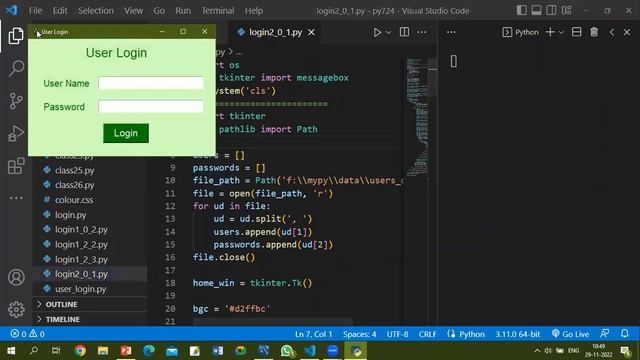The height and width of the screenshot is (360, 640).
Task: Open Source Control view
Action: [16, 101]
